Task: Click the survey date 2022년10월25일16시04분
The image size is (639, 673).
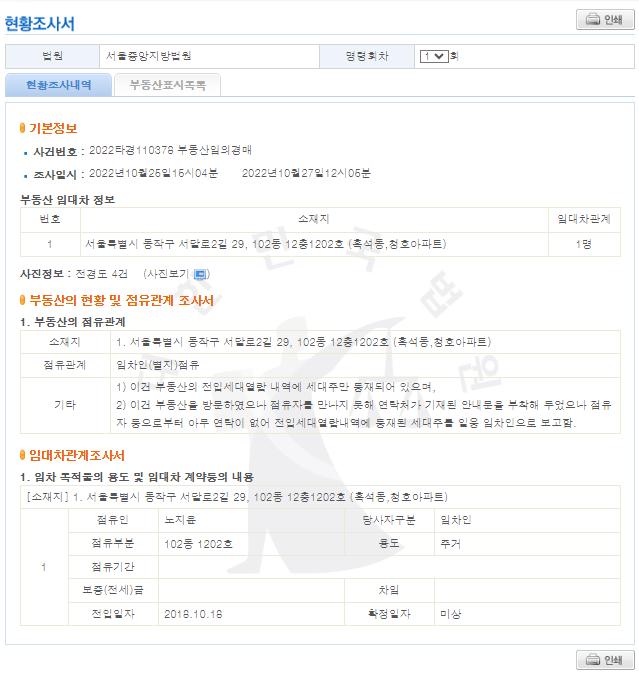Action: (x=153, y=173)
